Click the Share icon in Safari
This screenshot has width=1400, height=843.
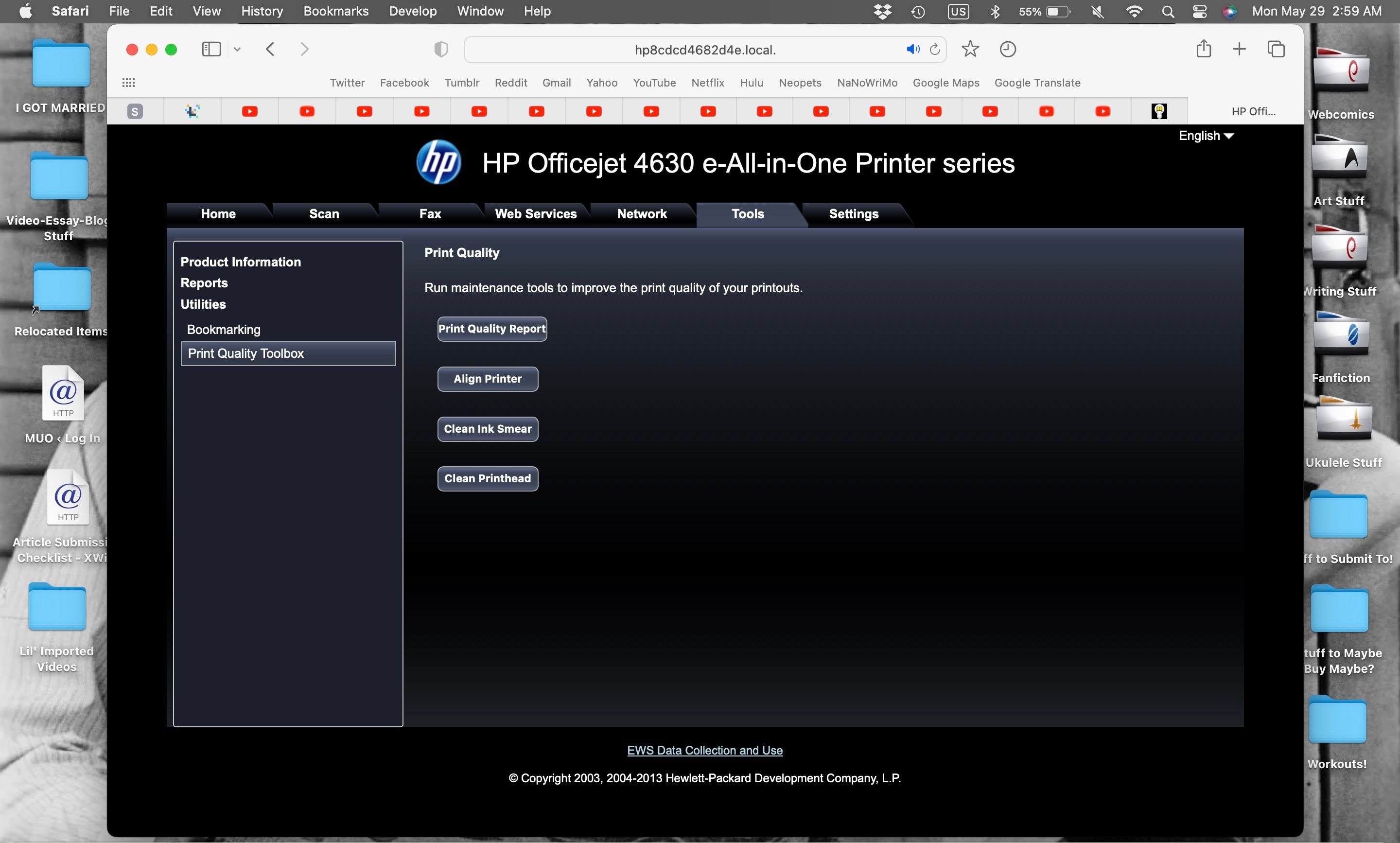pyautogui.click(x=1204, y=50)
